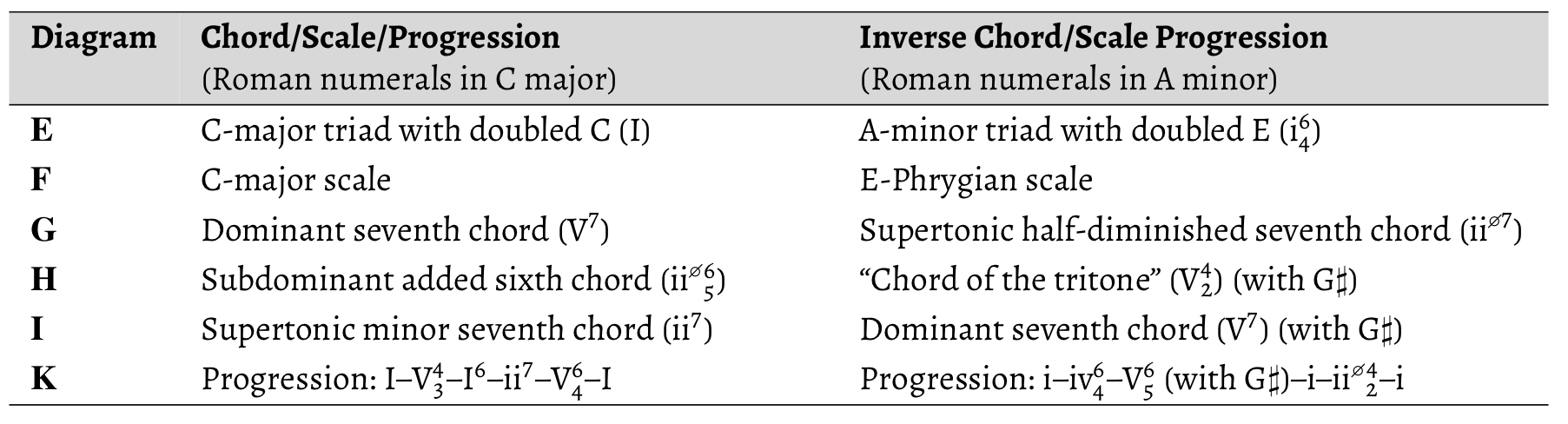Click the Inverse Chord/Scale Progression header

tap(1094, 39)
